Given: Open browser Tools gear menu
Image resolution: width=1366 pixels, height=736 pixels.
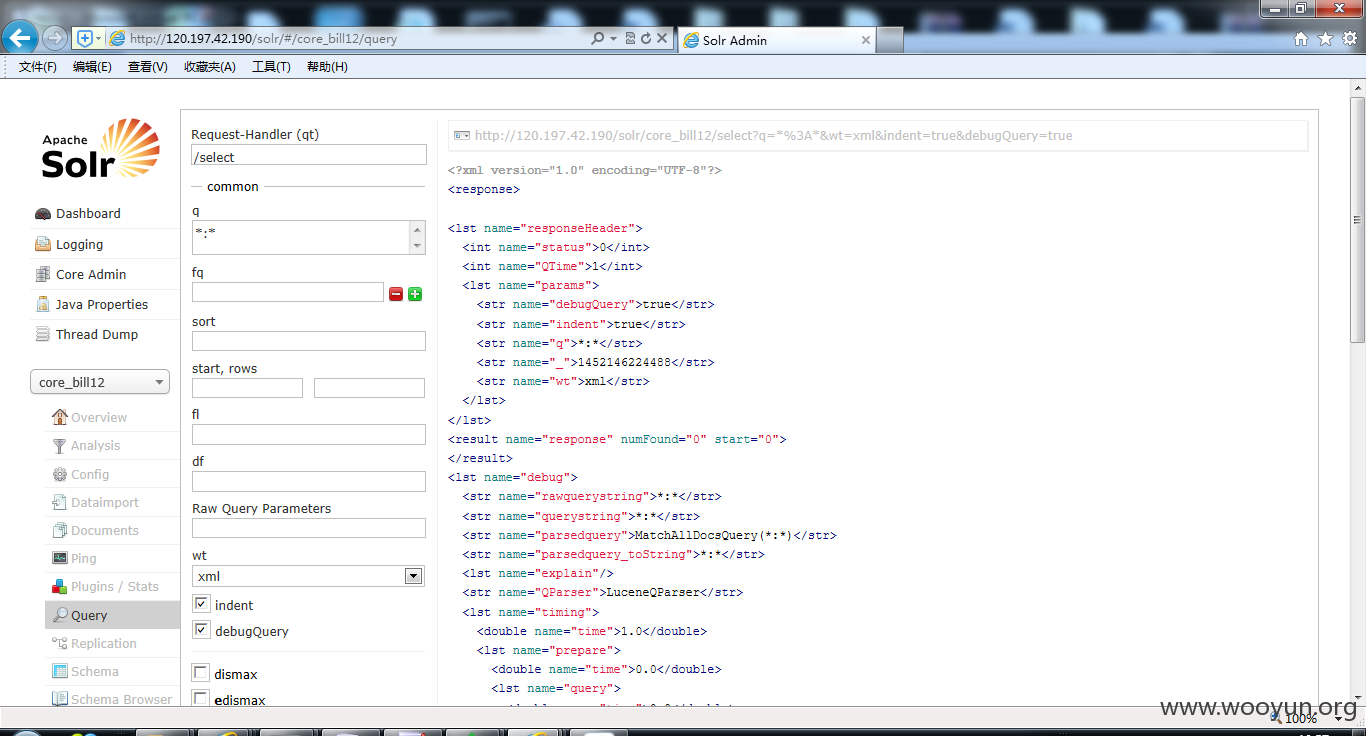Looking at the screenshot, I should [1350, 39].
